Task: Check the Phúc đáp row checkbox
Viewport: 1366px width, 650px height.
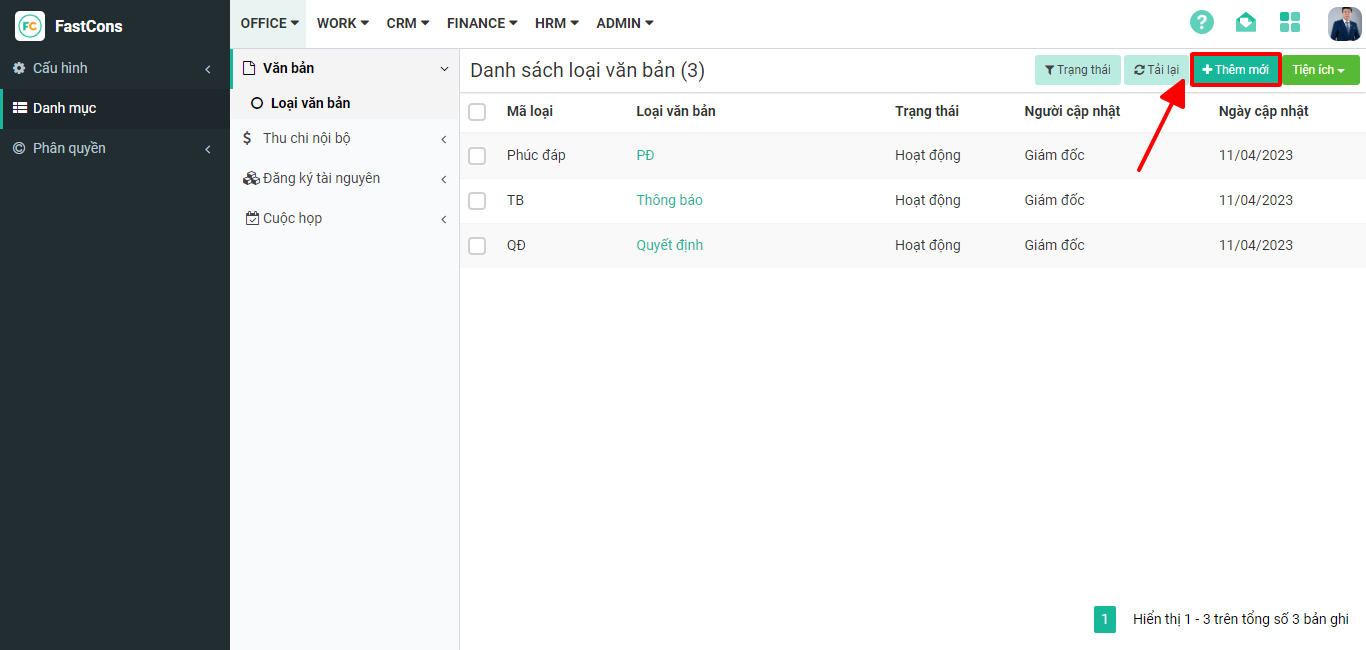Action: point(477,156)
